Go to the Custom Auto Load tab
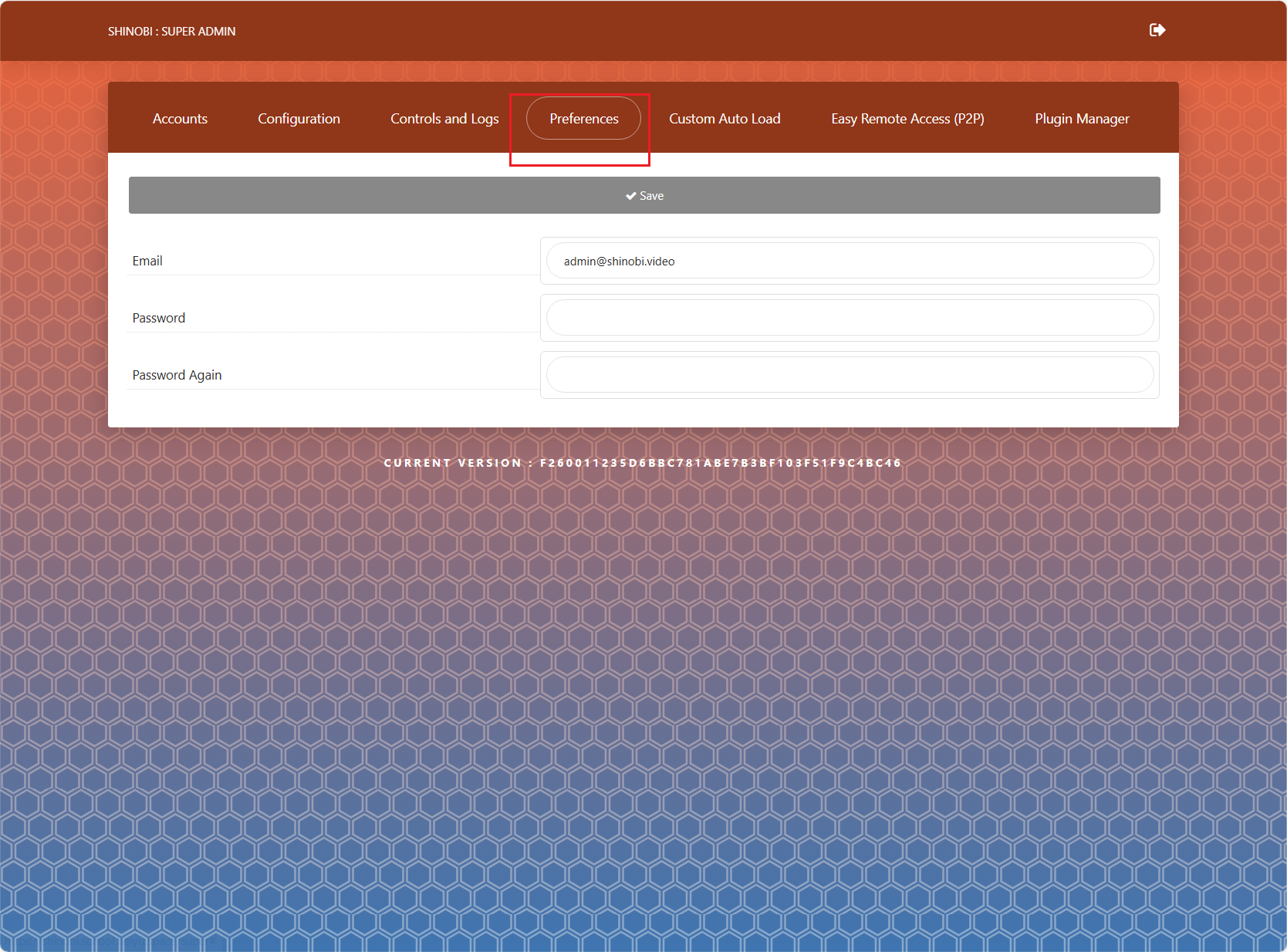The height and width of the screenshot is (952, 1287). coord(725,118)
